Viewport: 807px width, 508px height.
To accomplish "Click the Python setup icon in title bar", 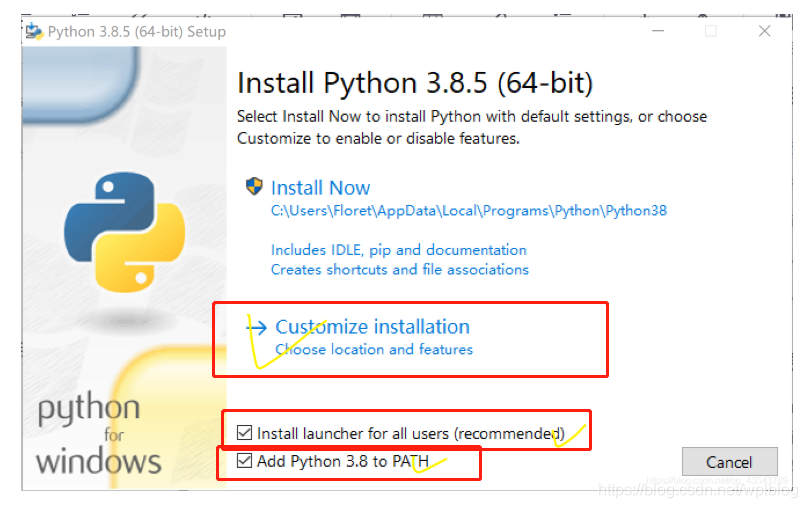I will [x=34, y=31].
